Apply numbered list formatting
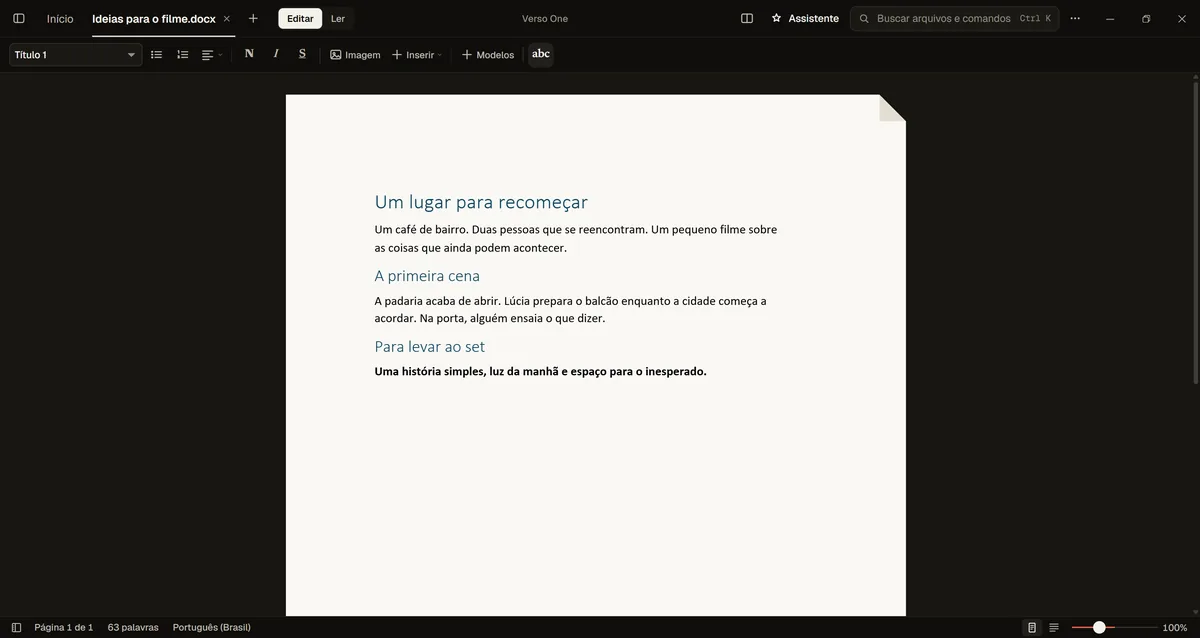Image resolution: width=1200 pixels, height=638 pixels. pos(182,54)
